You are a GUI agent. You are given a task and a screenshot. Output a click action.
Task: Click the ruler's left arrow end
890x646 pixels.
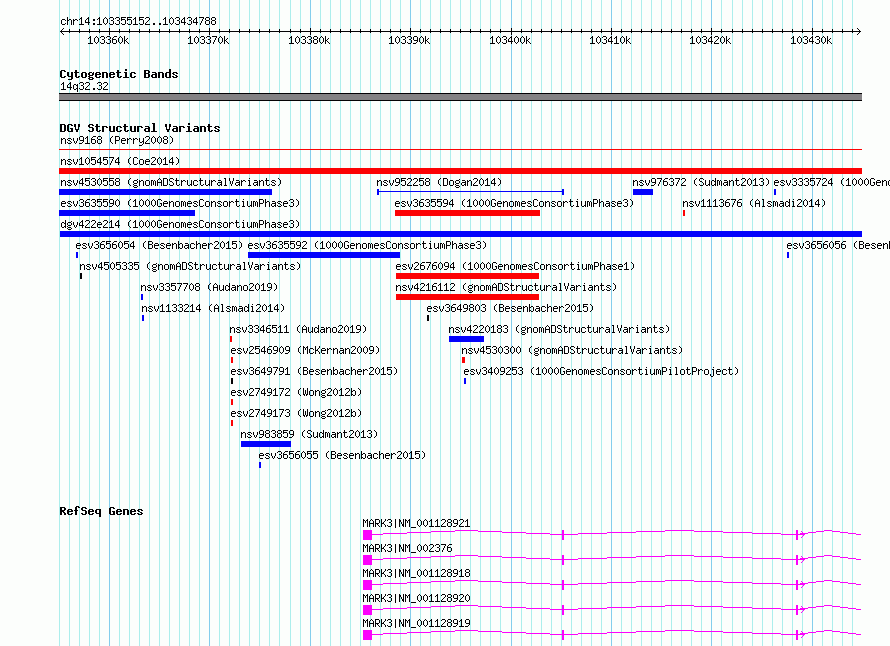pyautogui.click(x=62, y=31)
